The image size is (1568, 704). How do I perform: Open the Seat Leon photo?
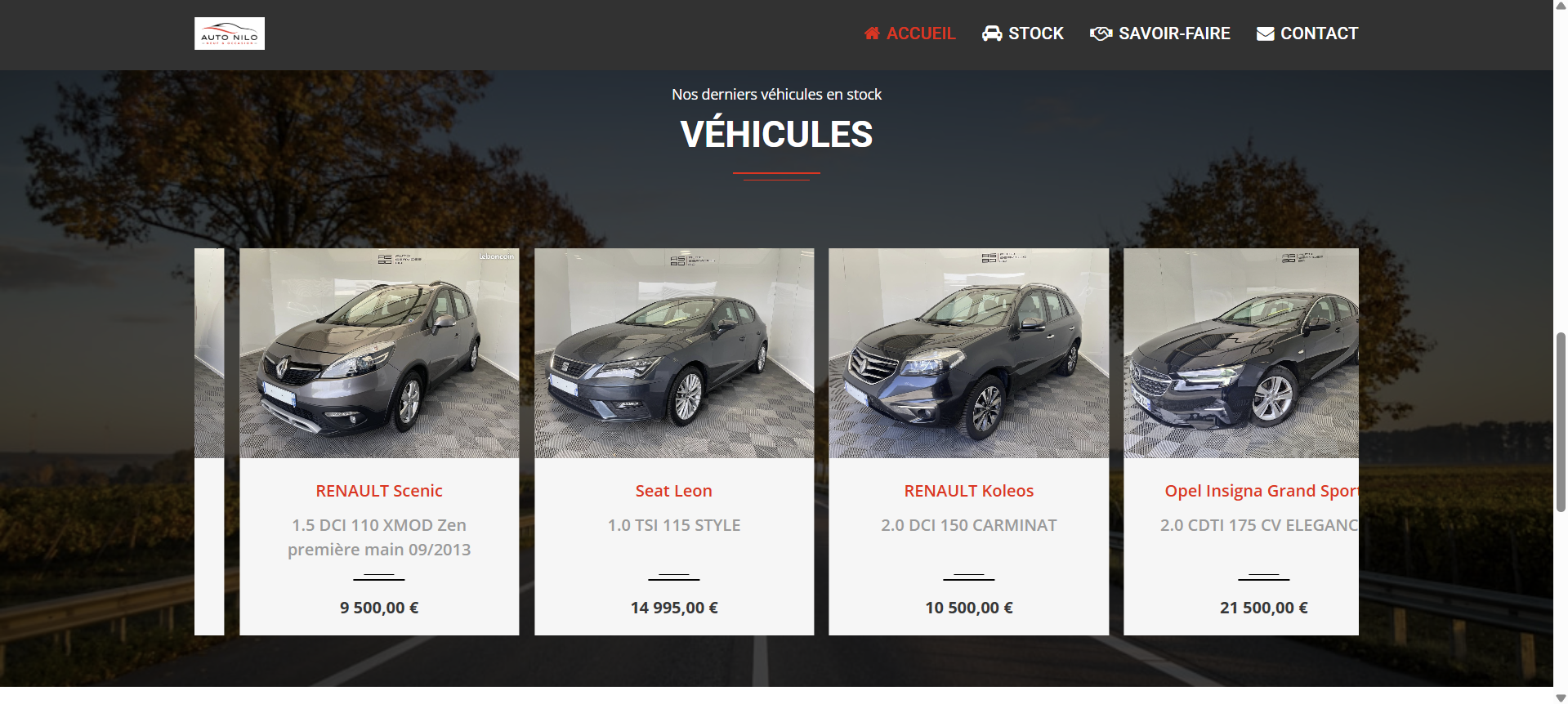pos(674,353)
